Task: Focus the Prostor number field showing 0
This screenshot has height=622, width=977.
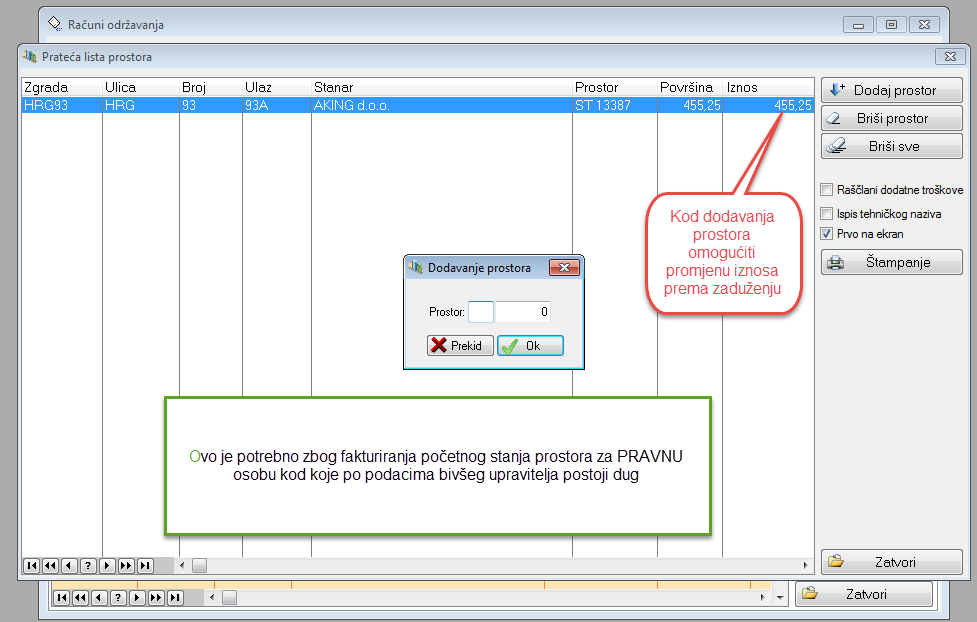Action: (x=523, y=312)
